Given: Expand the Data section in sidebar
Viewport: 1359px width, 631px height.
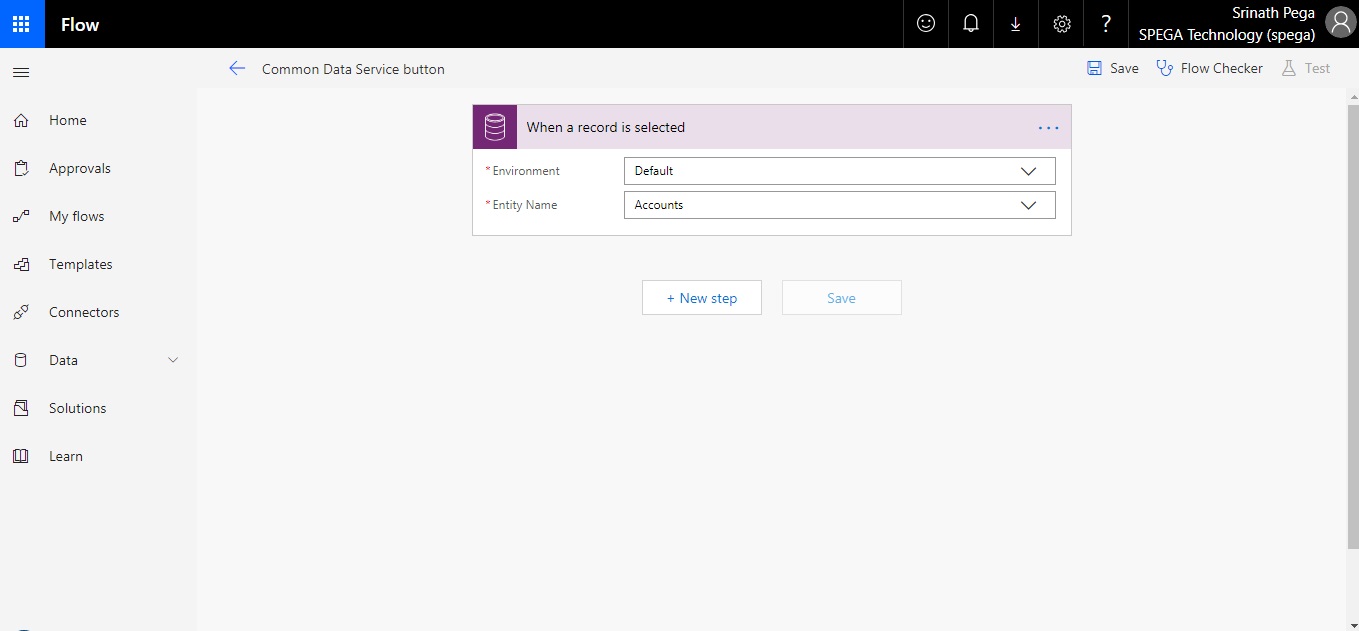Looking at the screenshot, I should click(172, 360).
